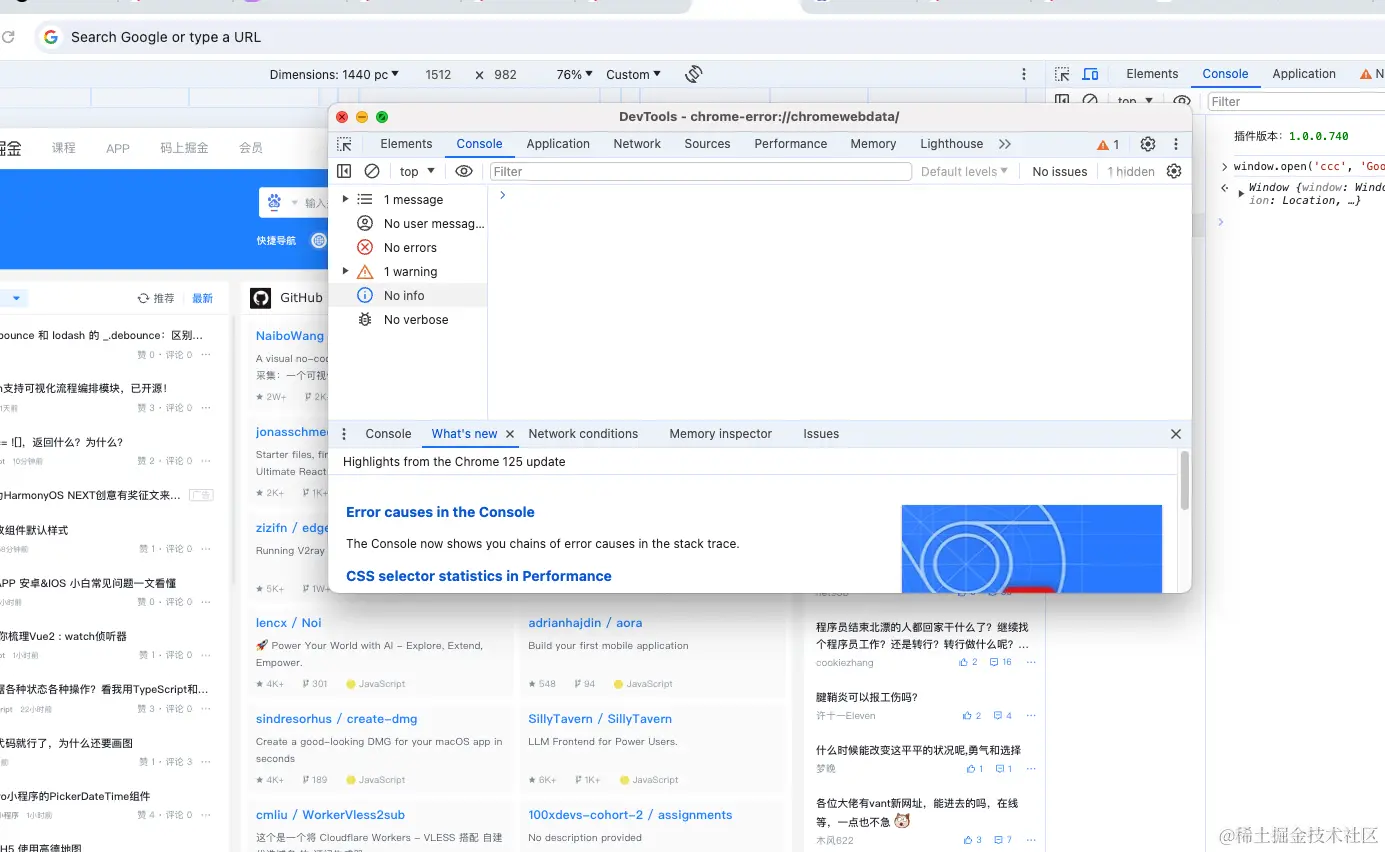1385x852 pixels.
Task: Activate the inspect element picker in floating DevTools
Action: click(x=344, y=144)
